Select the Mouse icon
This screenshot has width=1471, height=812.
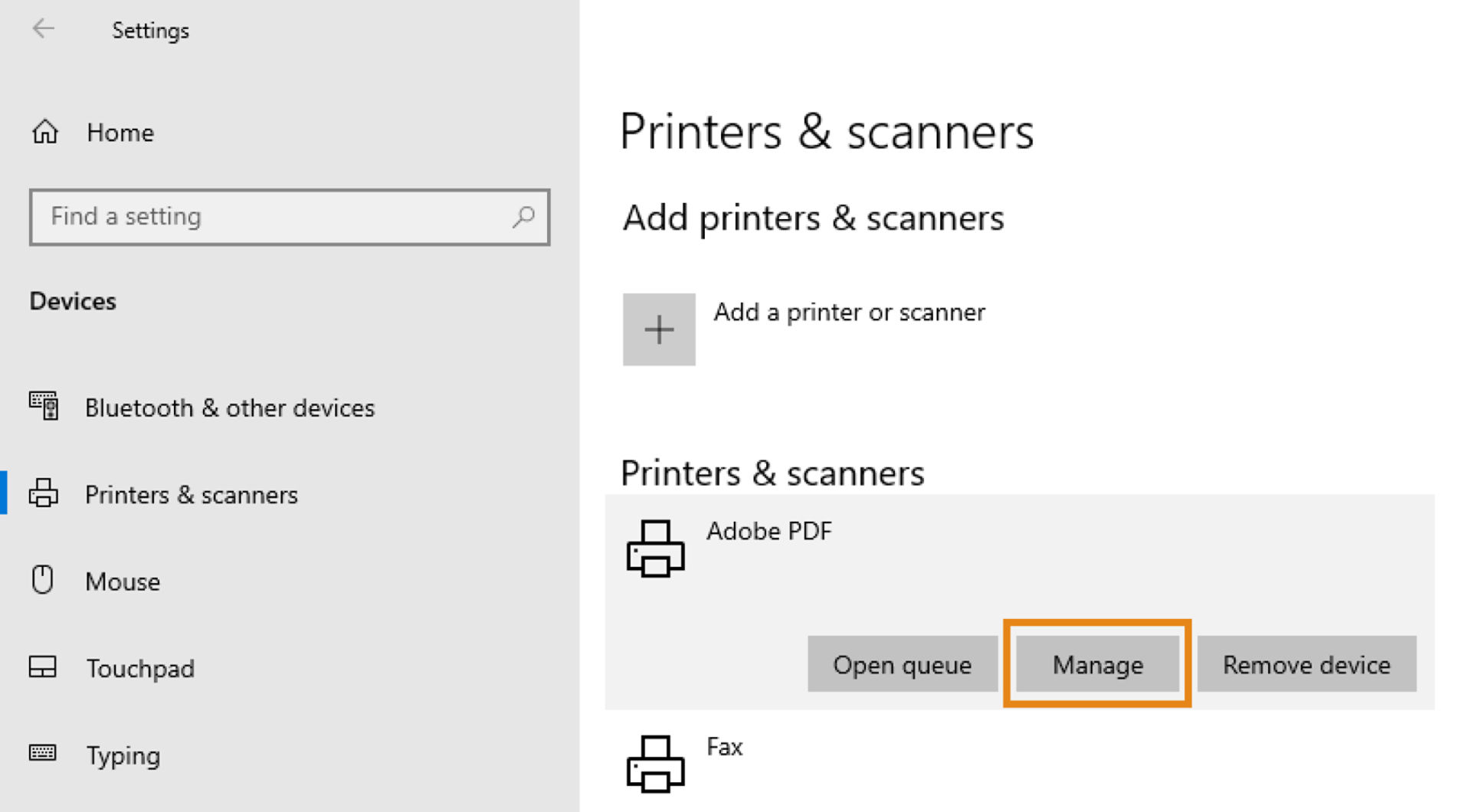44,581
